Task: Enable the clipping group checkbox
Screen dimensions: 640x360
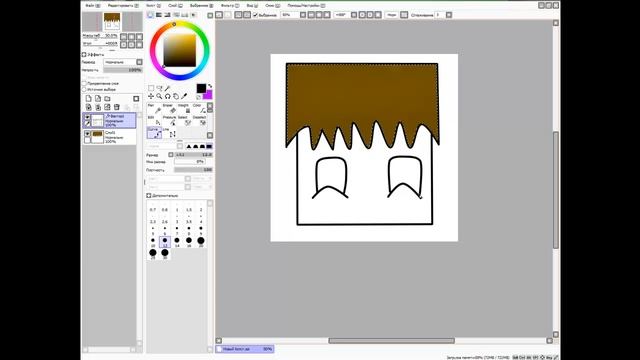Action: tap(84, 83)
